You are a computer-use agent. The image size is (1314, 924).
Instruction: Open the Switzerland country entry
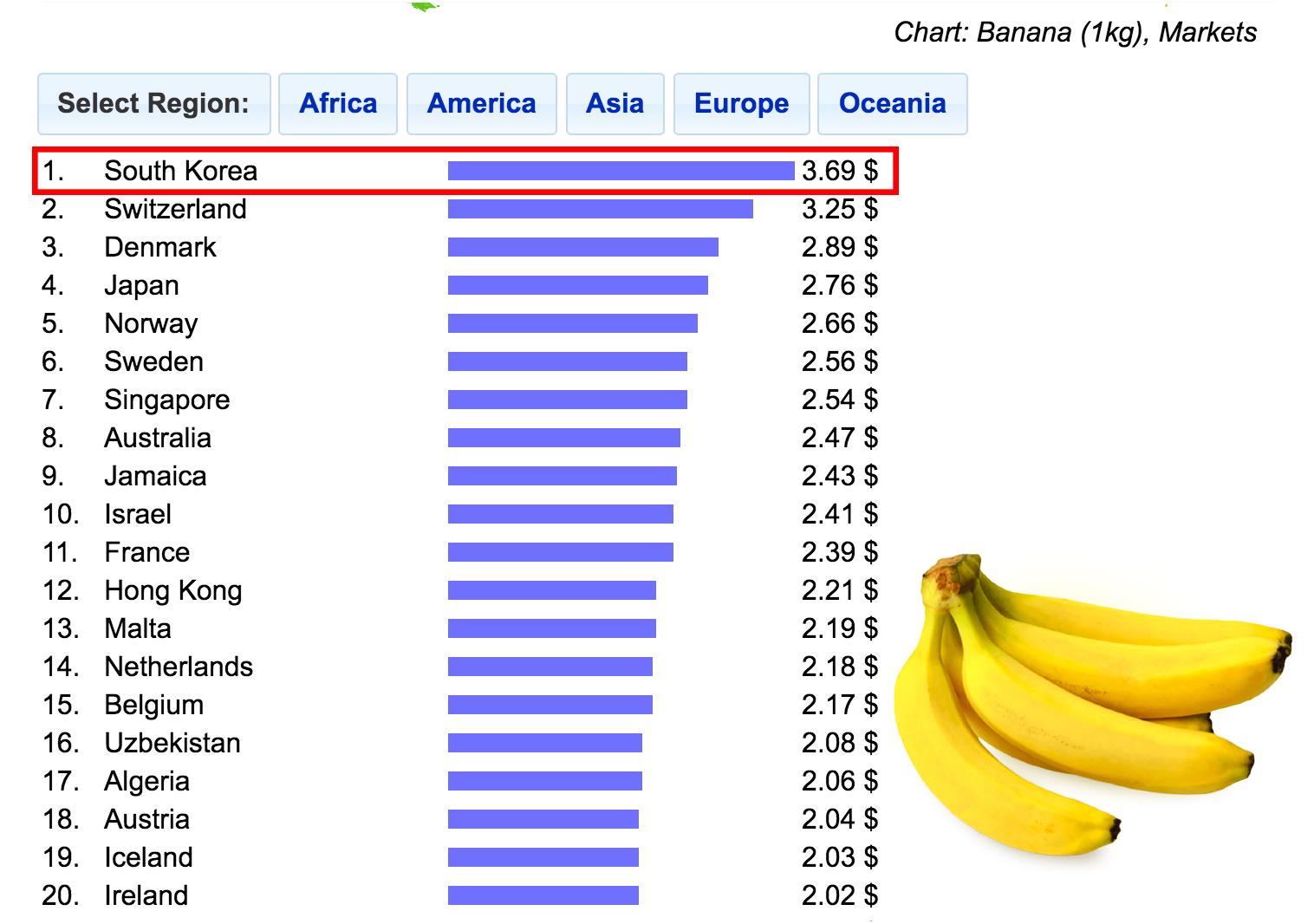pos(175,209)
